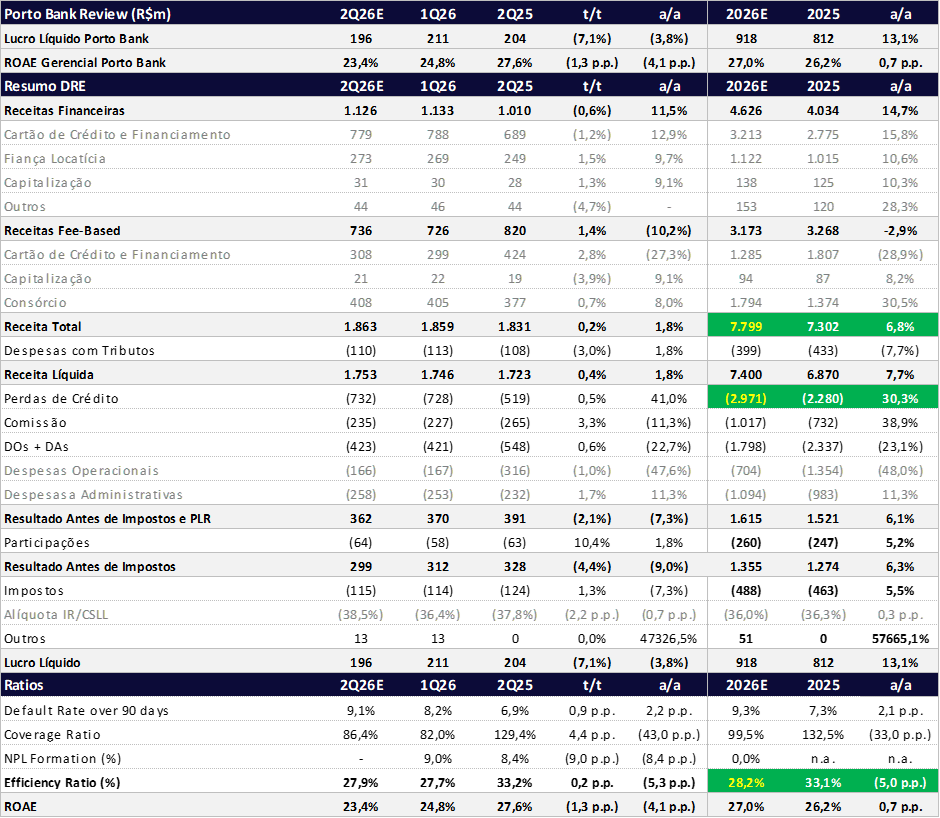Select the 'ROAE Gerencial Porto Bank' row label
This screenshot has height=818, width=940.
pyautogui.click(x=85, y=62)
